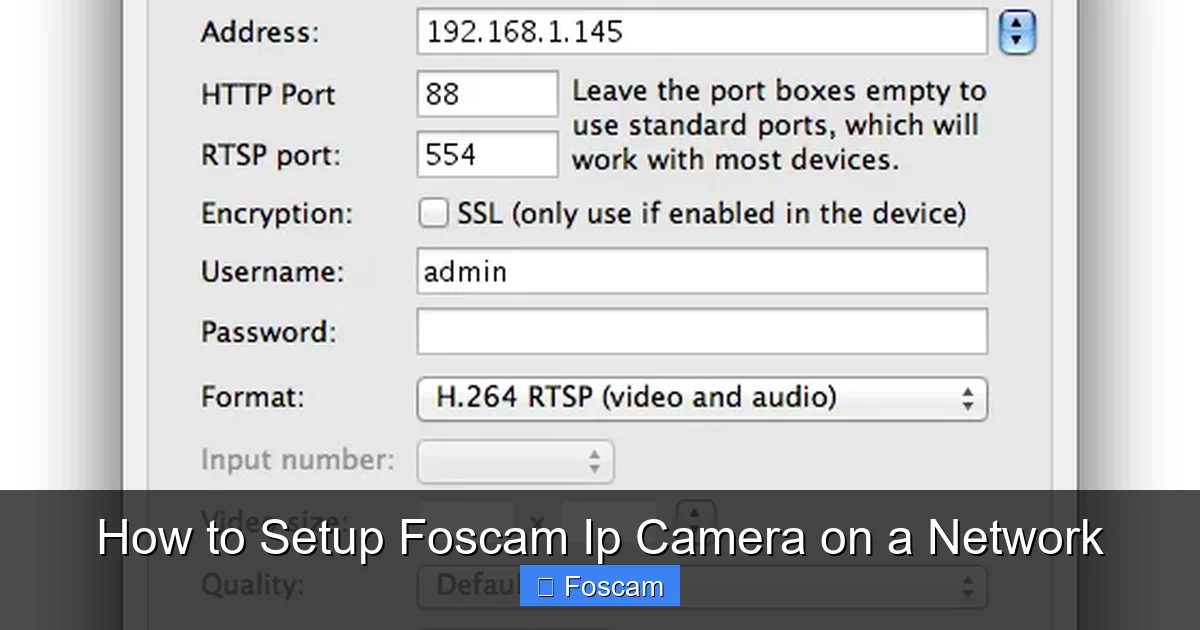Click the Foscam button
Image resolution: width=1200 pixels, height=630 pixels.
599,585
